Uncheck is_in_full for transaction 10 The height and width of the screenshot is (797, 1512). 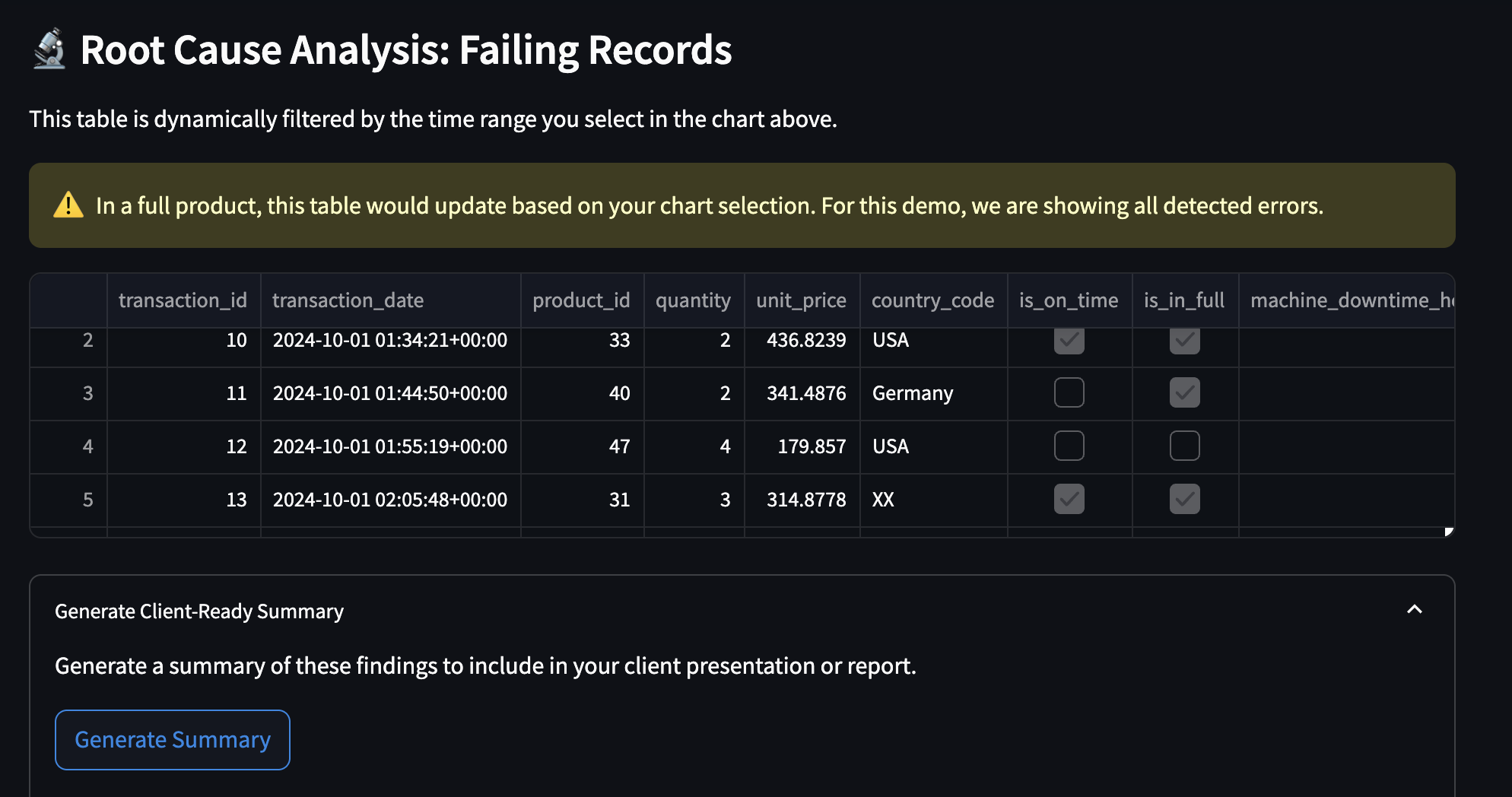pyautogui.click(x=1184, y=341)
